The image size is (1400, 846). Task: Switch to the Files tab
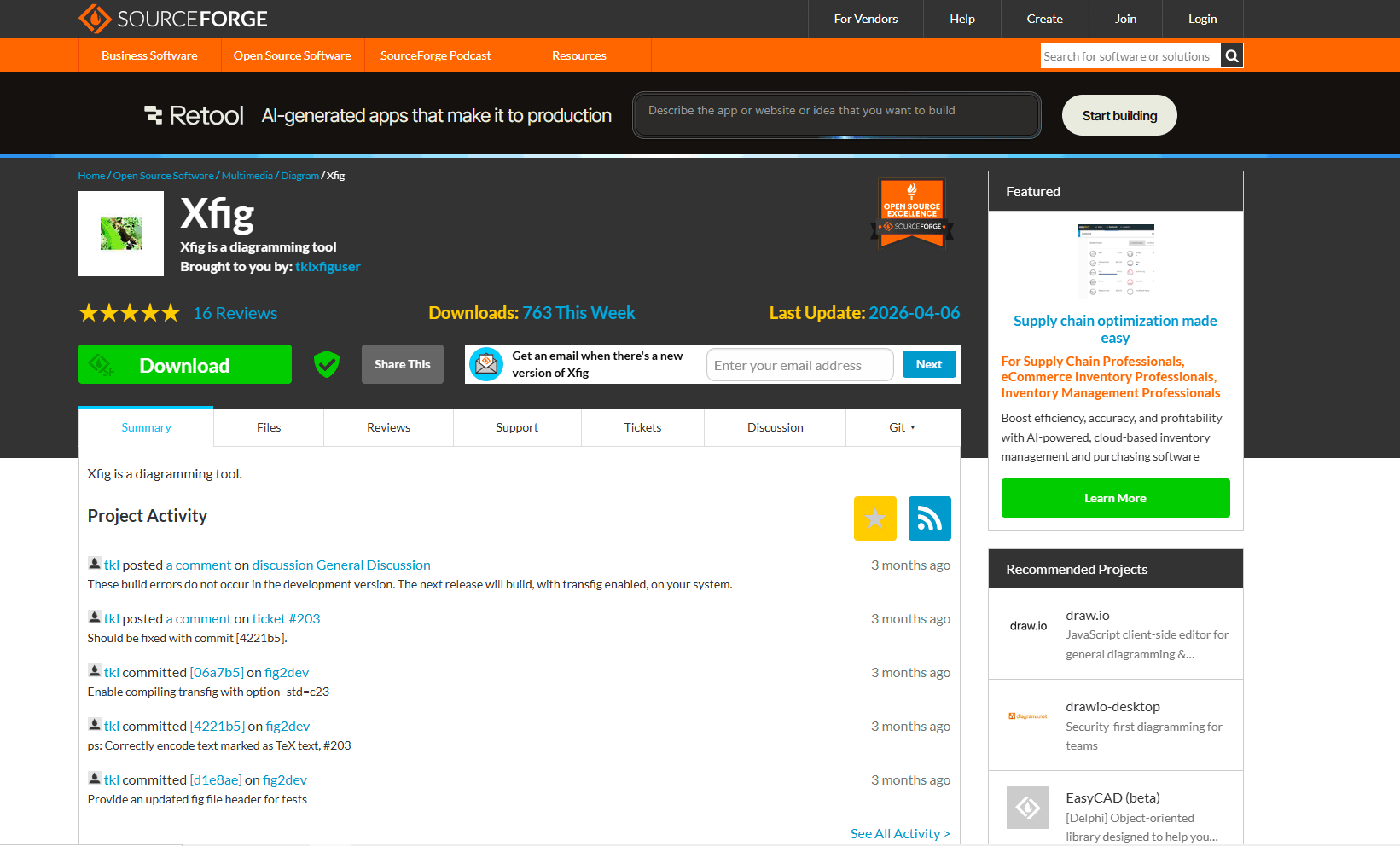(269, 427)
